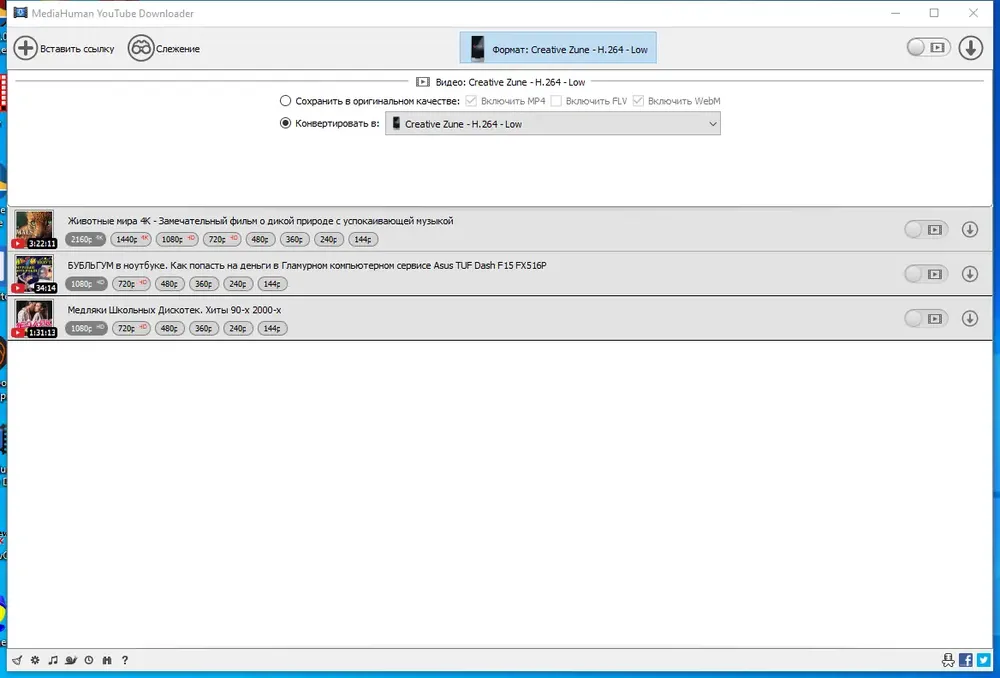1000x678 pixels.
Task: Select 'Сохранить в оригинальном качестве' radio button
Action: [285, 101]
